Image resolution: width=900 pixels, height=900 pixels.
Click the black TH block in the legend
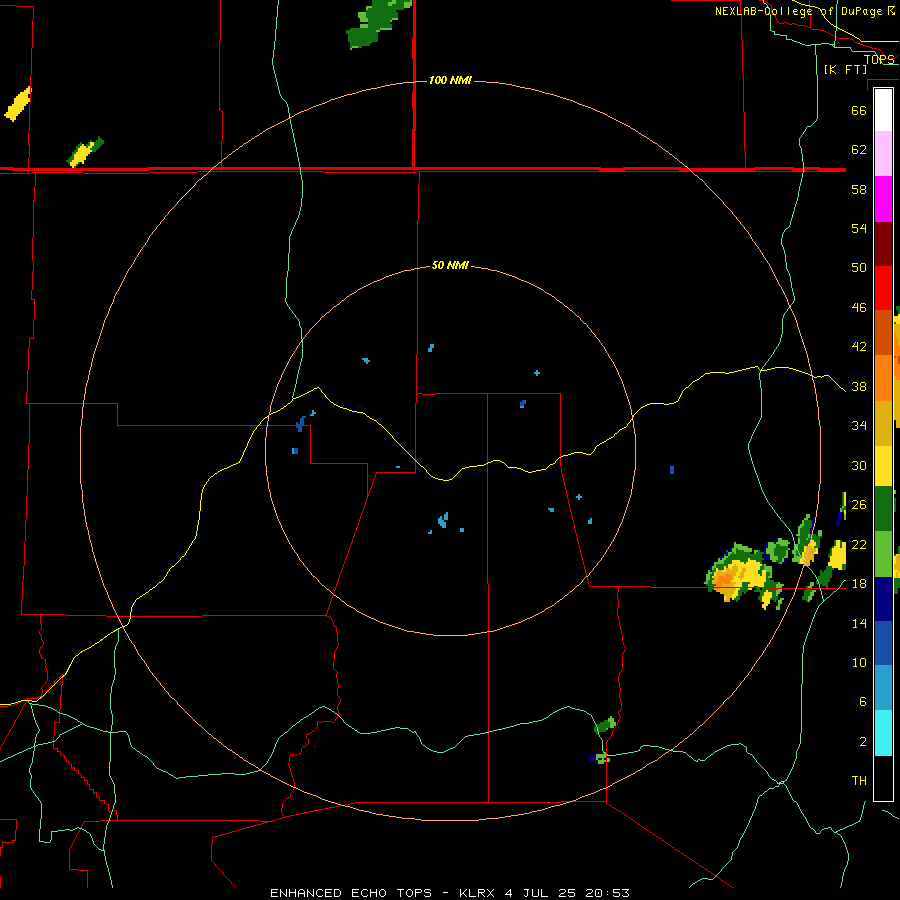tap(883, 778)
